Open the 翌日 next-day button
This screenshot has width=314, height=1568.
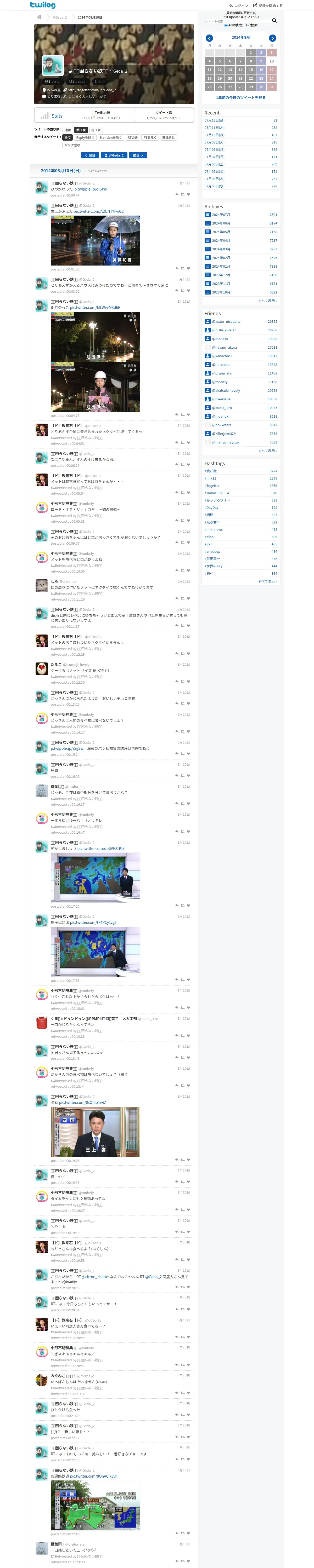pos(90,156)
